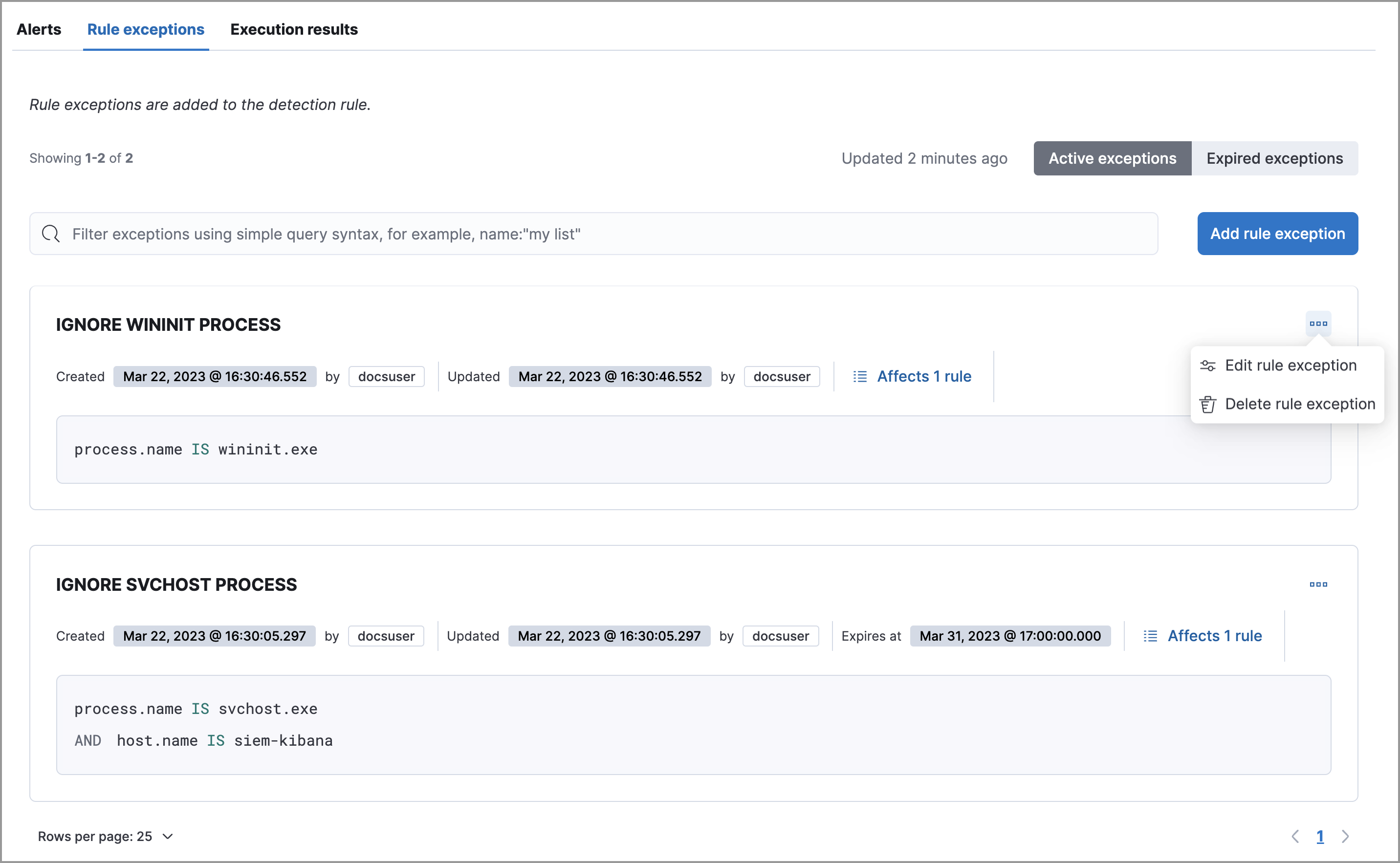Open actions menu for IGNORE WININIT PROCESS

1318,324
